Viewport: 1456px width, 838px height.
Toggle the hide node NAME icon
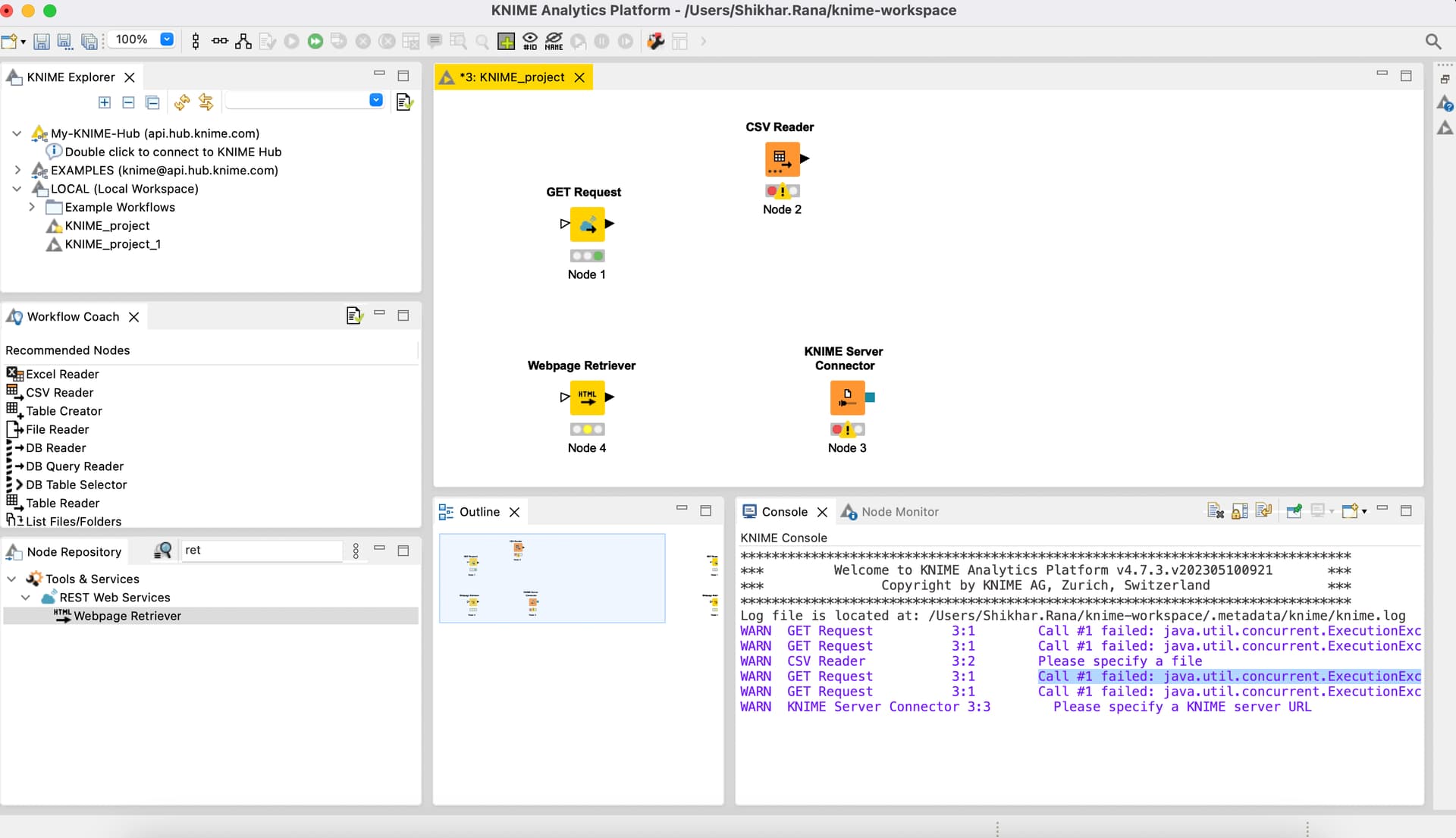click(554, 41)
